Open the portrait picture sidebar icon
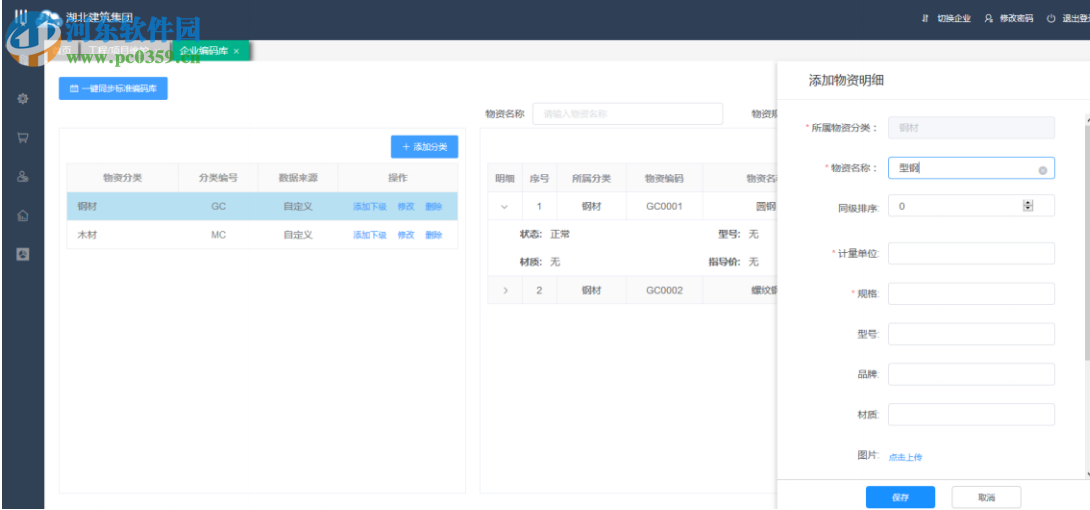 coord(22,254)
